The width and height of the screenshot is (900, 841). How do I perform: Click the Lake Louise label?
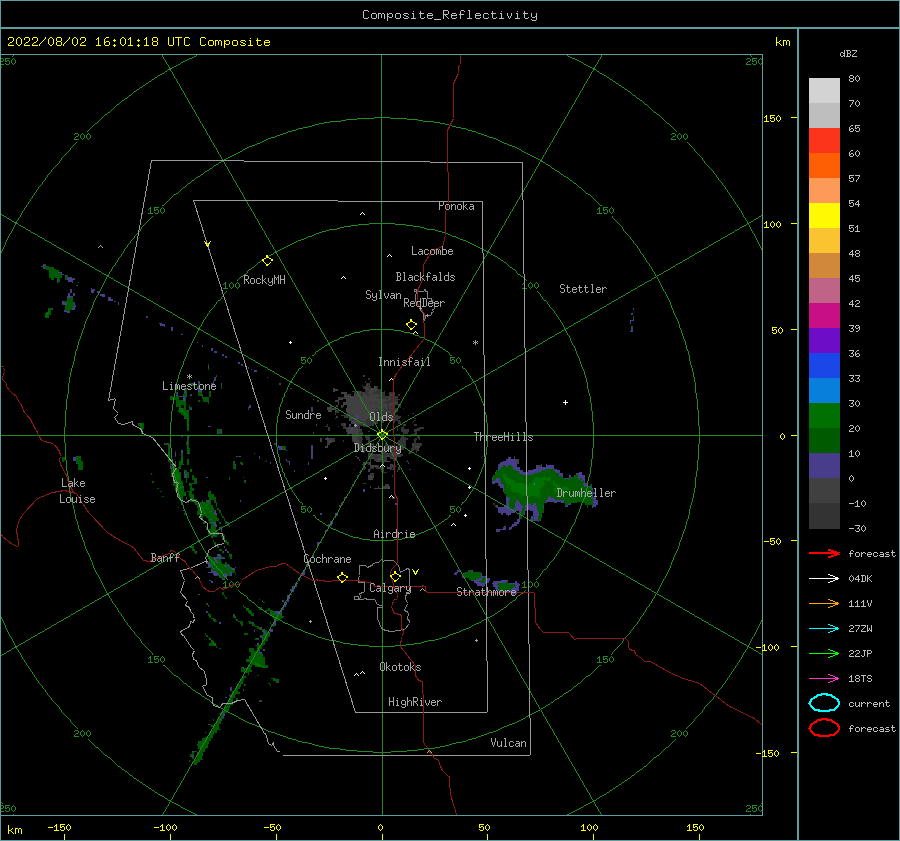point(77,491)
